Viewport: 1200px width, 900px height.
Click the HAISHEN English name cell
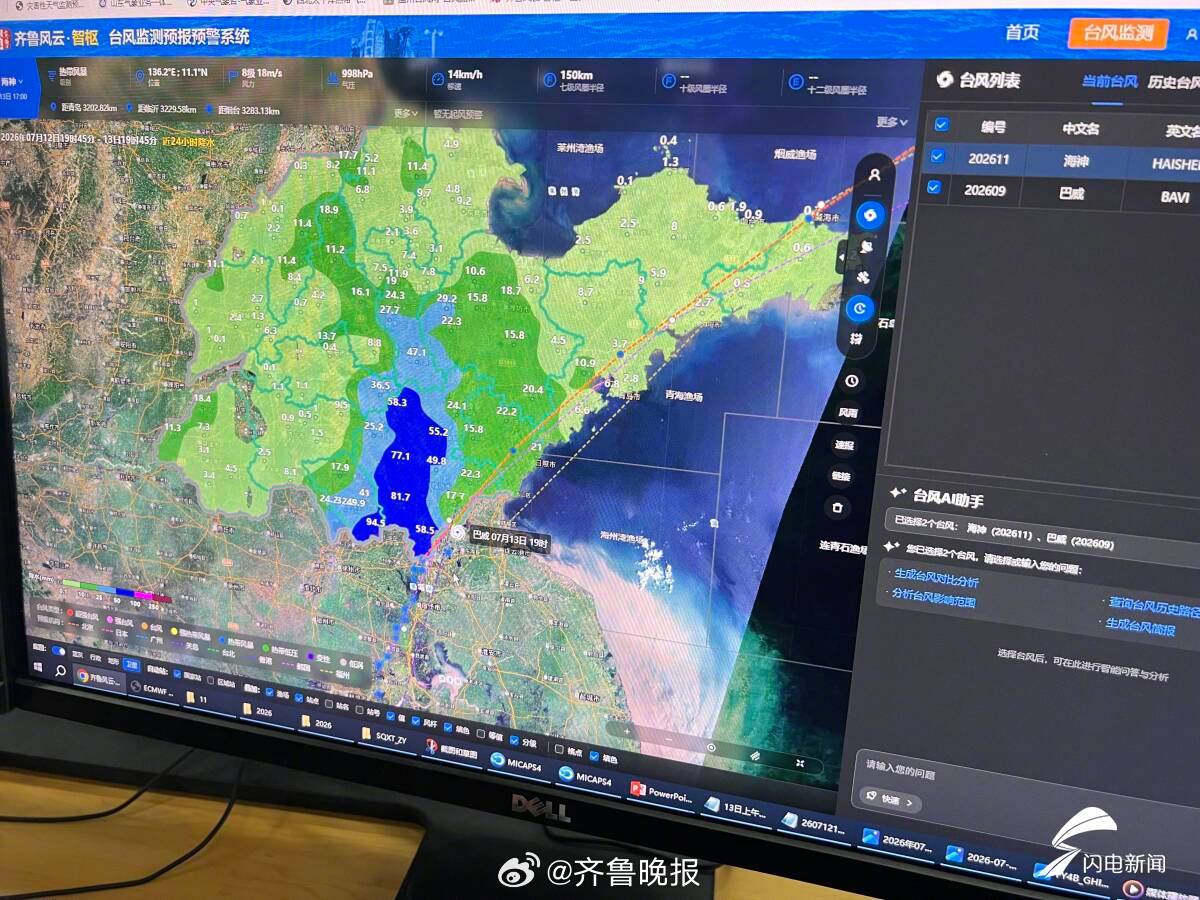[x=1175, y=163]
